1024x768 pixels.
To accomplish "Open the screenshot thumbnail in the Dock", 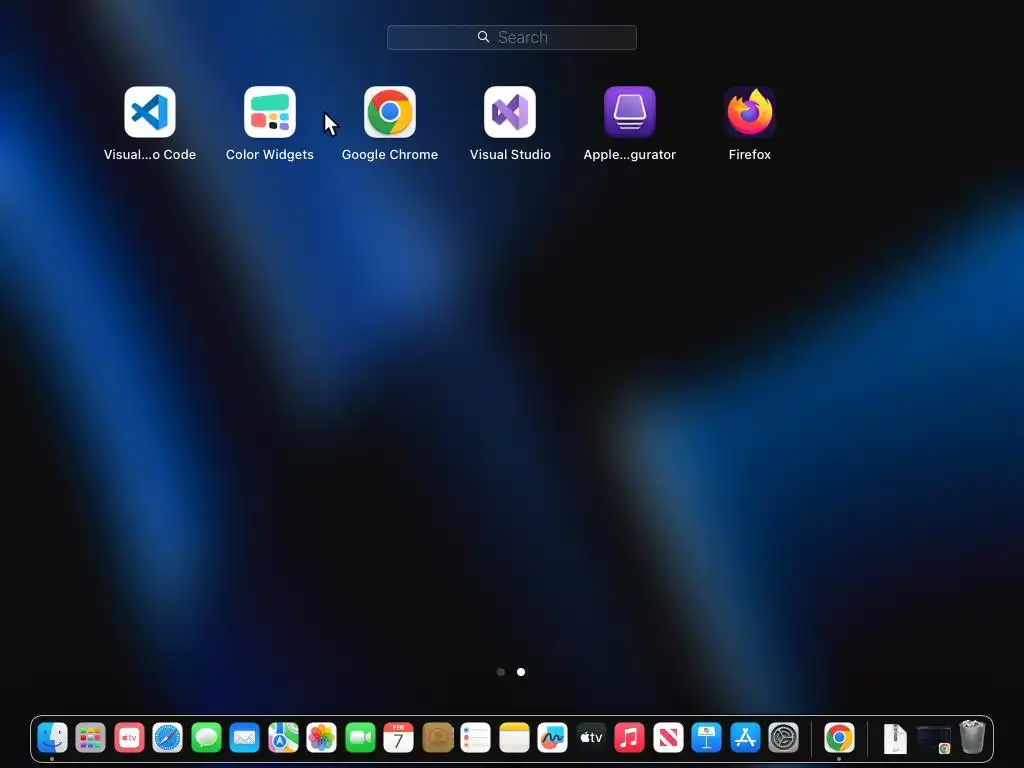I will click(934, 739).
